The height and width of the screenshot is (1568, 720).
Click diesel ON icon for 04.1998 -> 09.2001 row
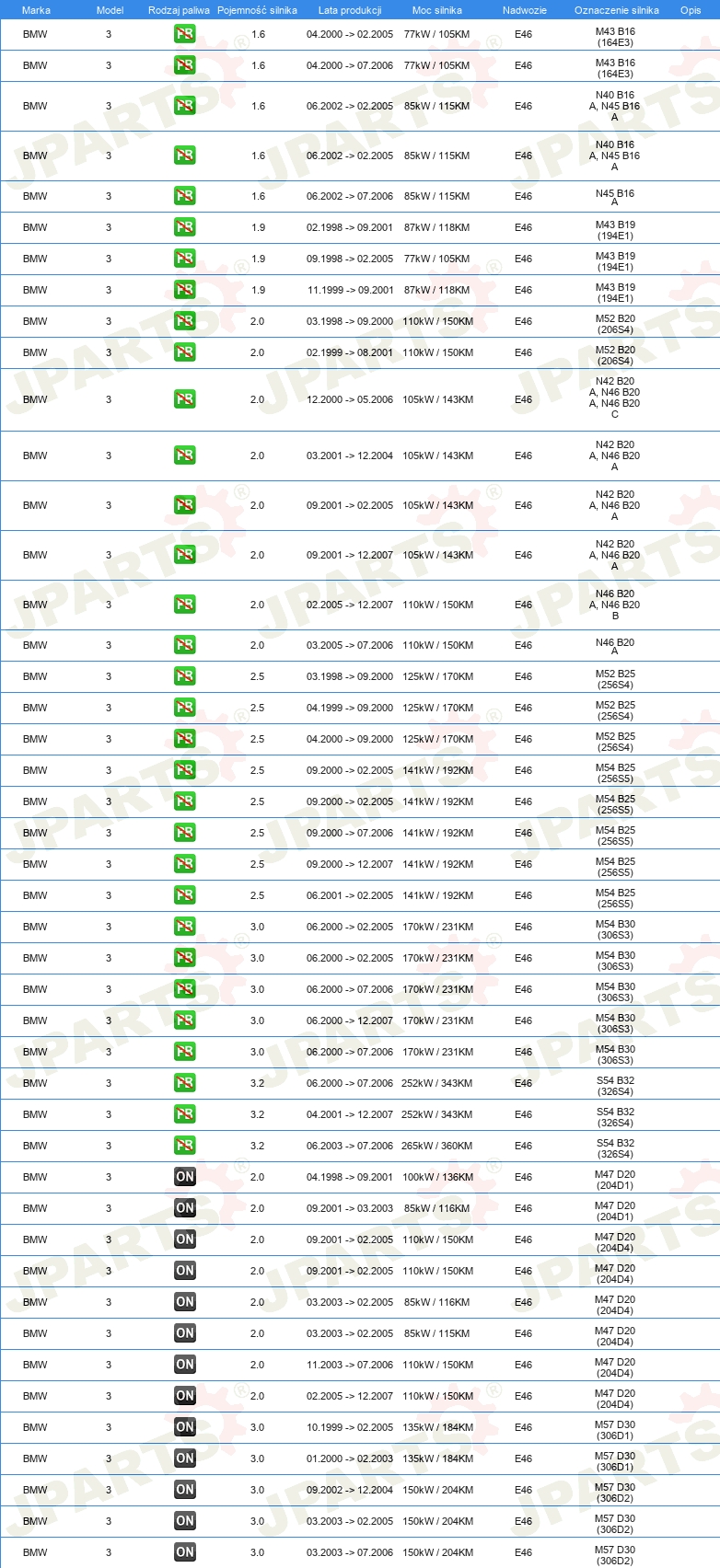click(x=185, y=1177)
